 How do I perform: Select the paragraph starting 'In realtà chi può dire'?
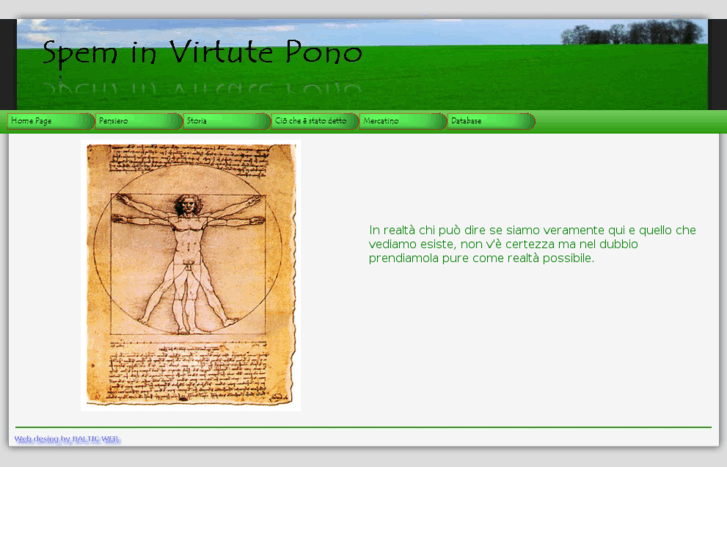point(532,244)
